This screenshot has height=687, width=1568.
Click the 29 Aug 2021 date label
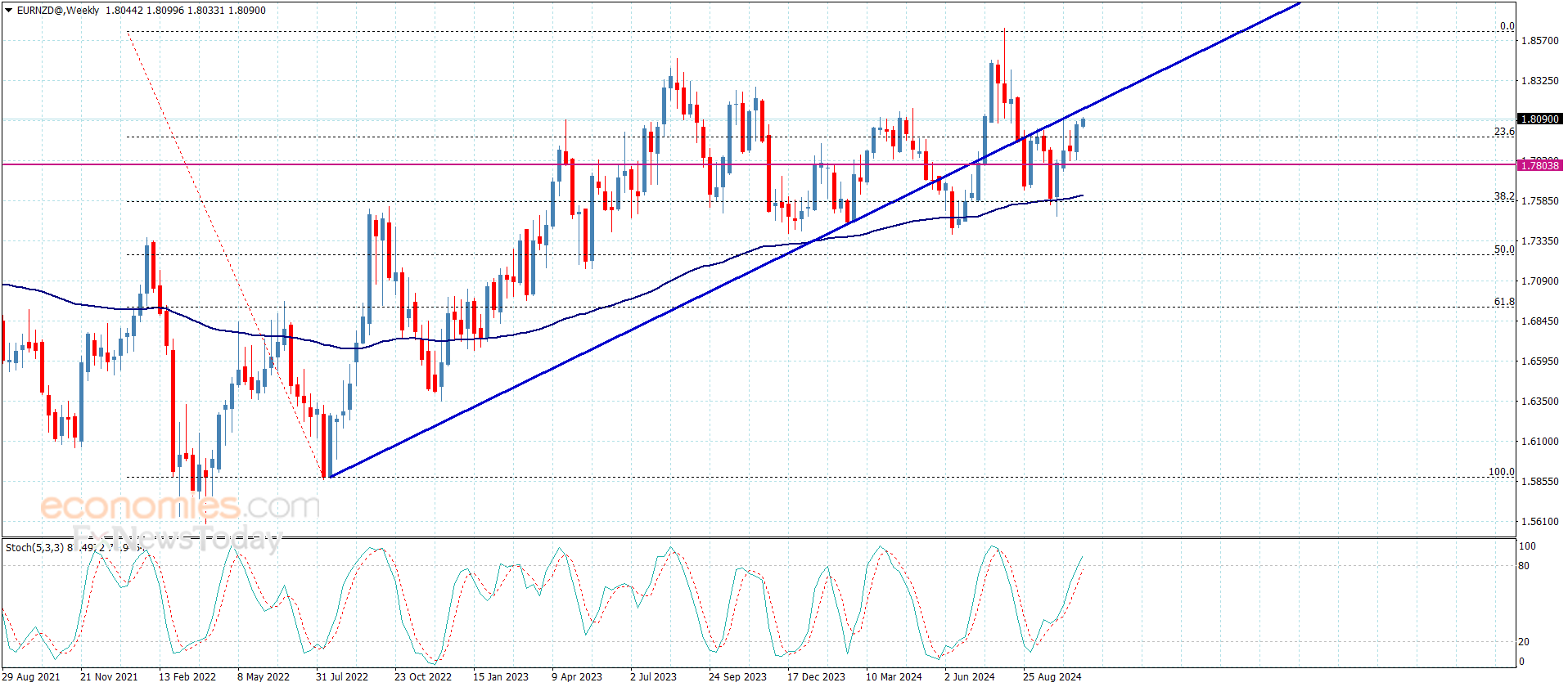click(31, 676)
